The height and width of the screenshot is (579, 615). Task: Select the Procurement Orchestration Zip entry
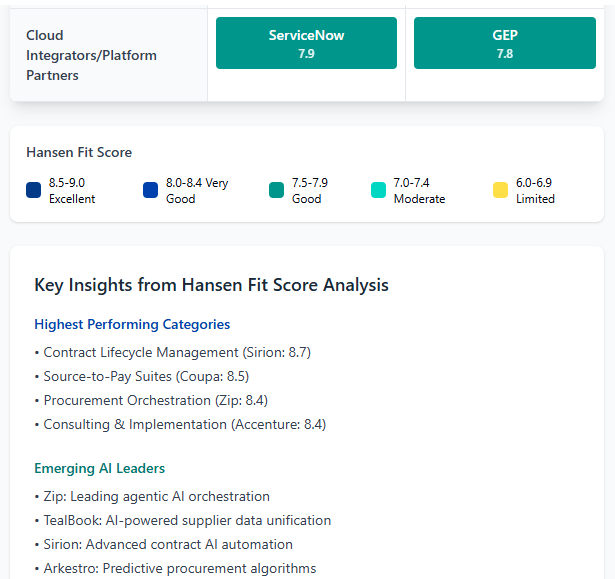pyautogui.click(x=155, y=400)
